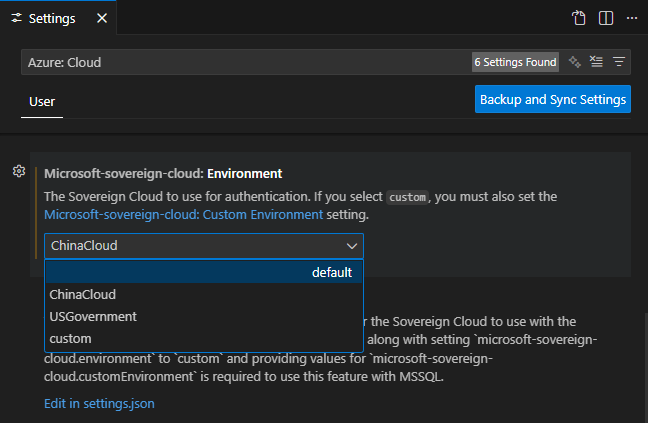Select the Settings editor tab

click(x=50, y=18)
